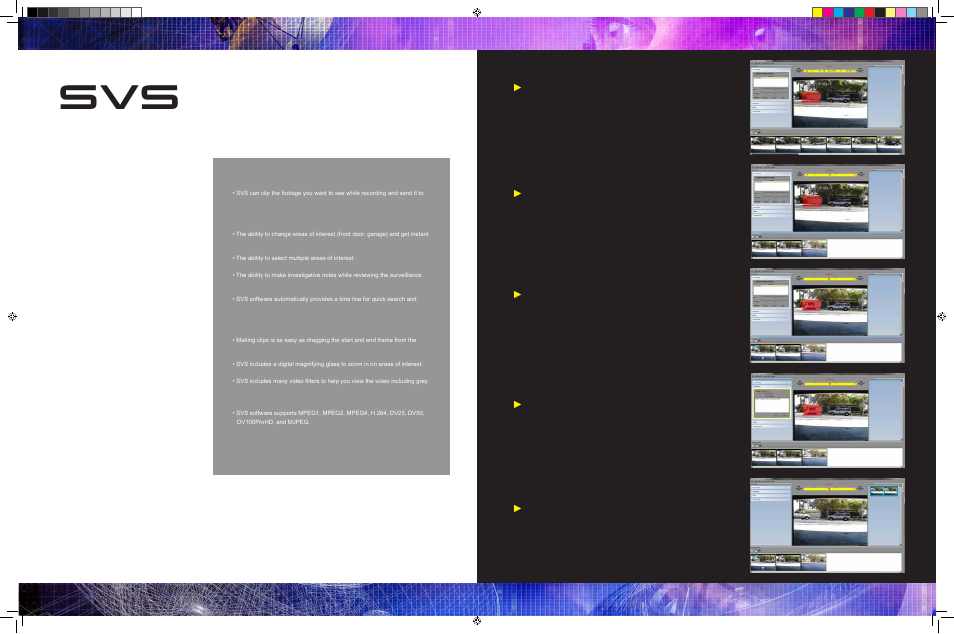Click text 'The ability to select multiple areas of interest.'
The width and height of the screenshot is (954, 634).
click(295, 258)
